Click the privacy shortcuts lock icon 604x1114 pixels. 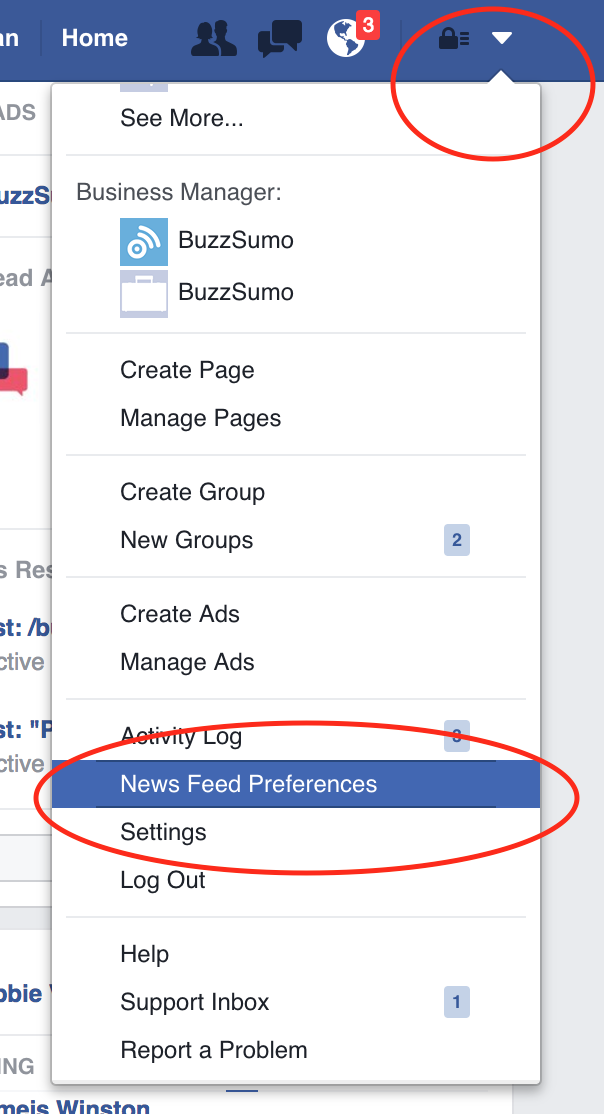point(454,39)
